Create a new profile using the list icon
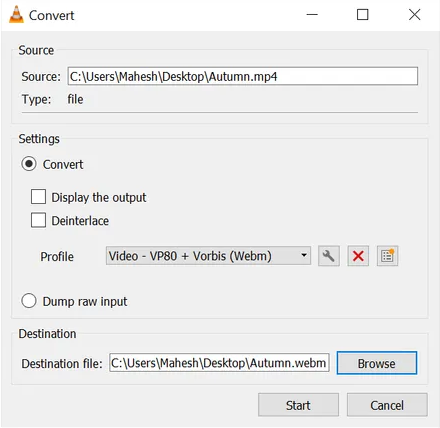This screenshot has width=440, height=428. (x=387, y=256)
